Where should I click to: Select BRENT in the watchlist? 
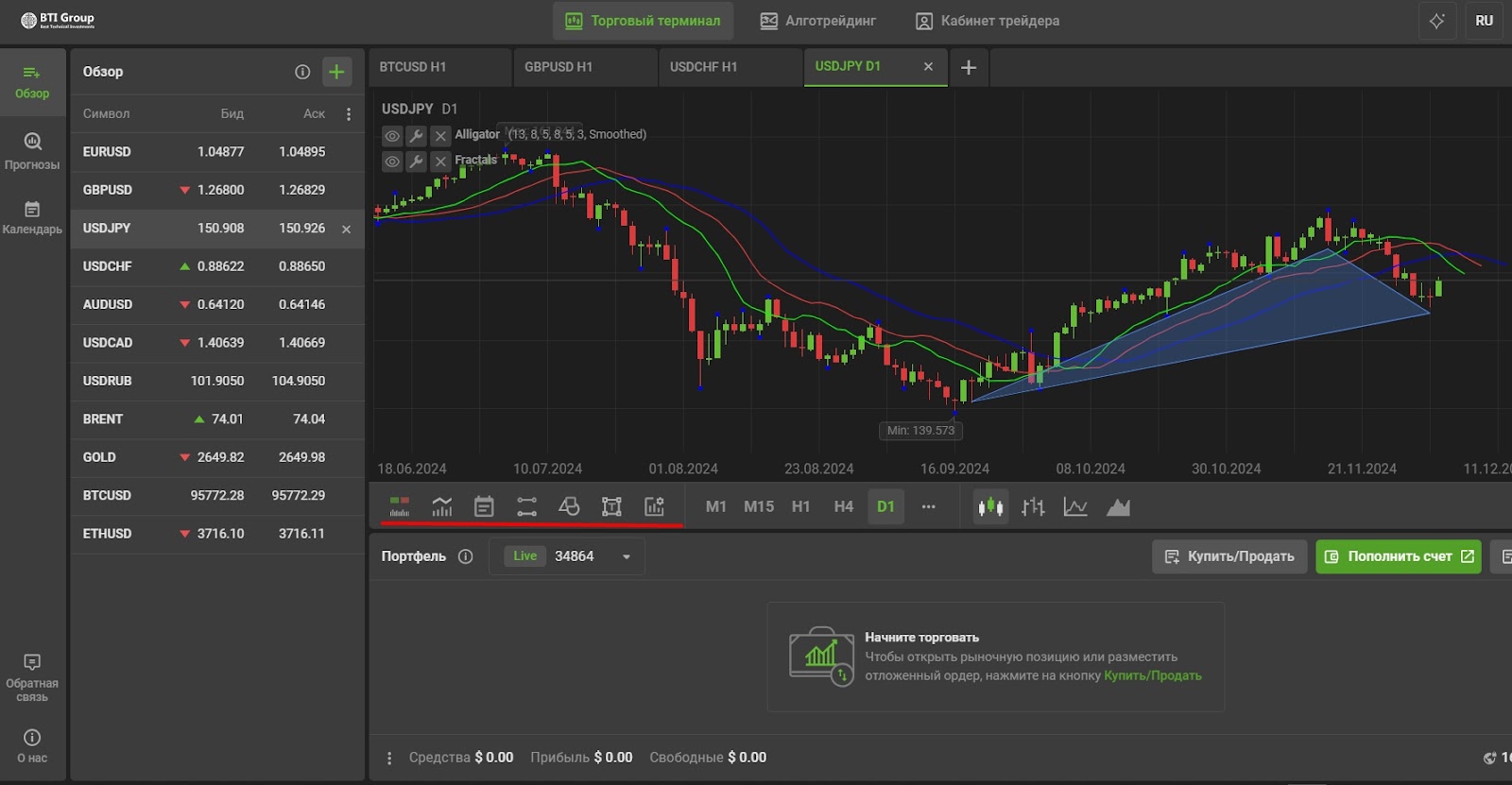pos(217,419)
